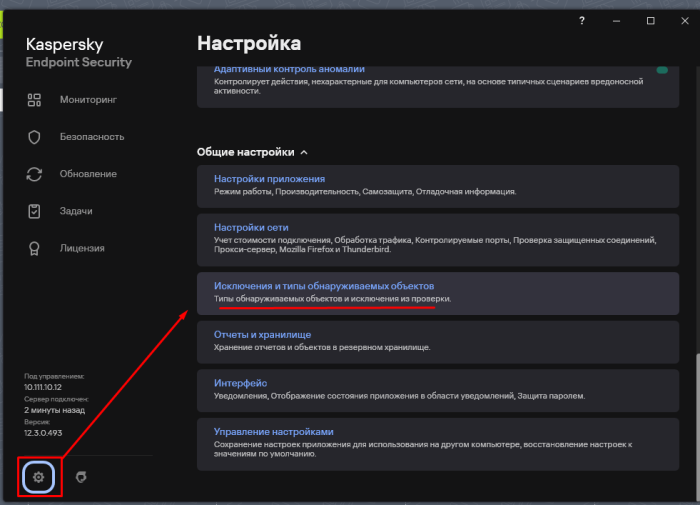Click the Мониторинг dashboard icon
700x505 pixels.
(x=34, y=100)
